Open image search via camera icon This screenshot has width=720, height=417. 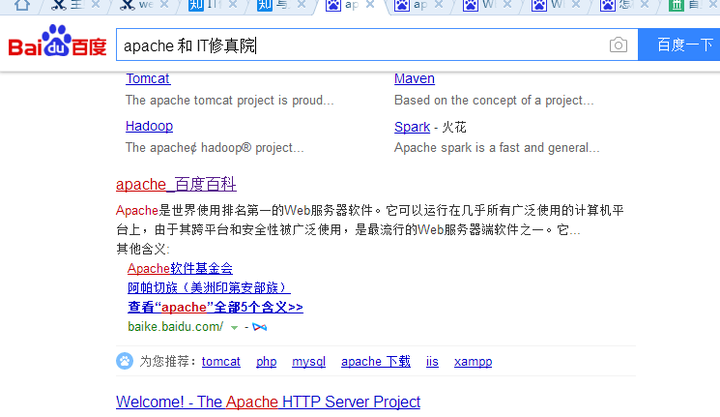(x=618, y=45)
